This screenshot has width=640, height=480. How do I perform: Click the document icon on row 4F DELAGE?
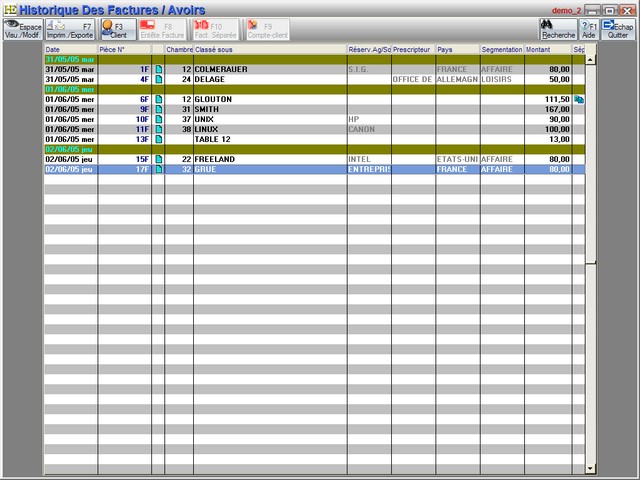click(158, 79)
